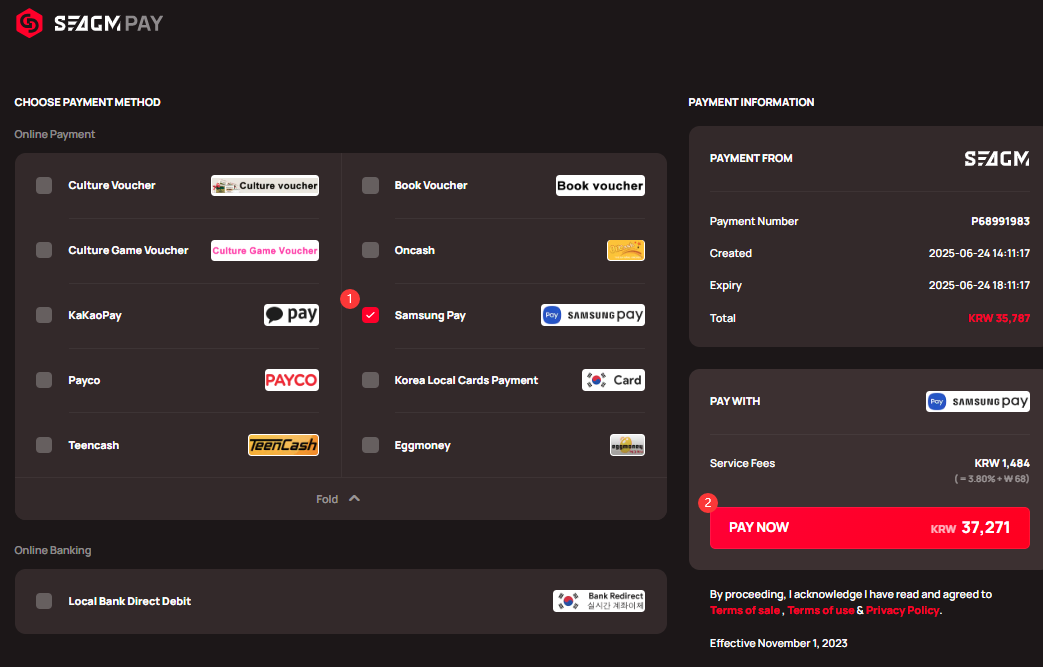Click the Eggmoney logo image
The height and width of the screenshot is (667, 1043).
click(x=627, y=445)
